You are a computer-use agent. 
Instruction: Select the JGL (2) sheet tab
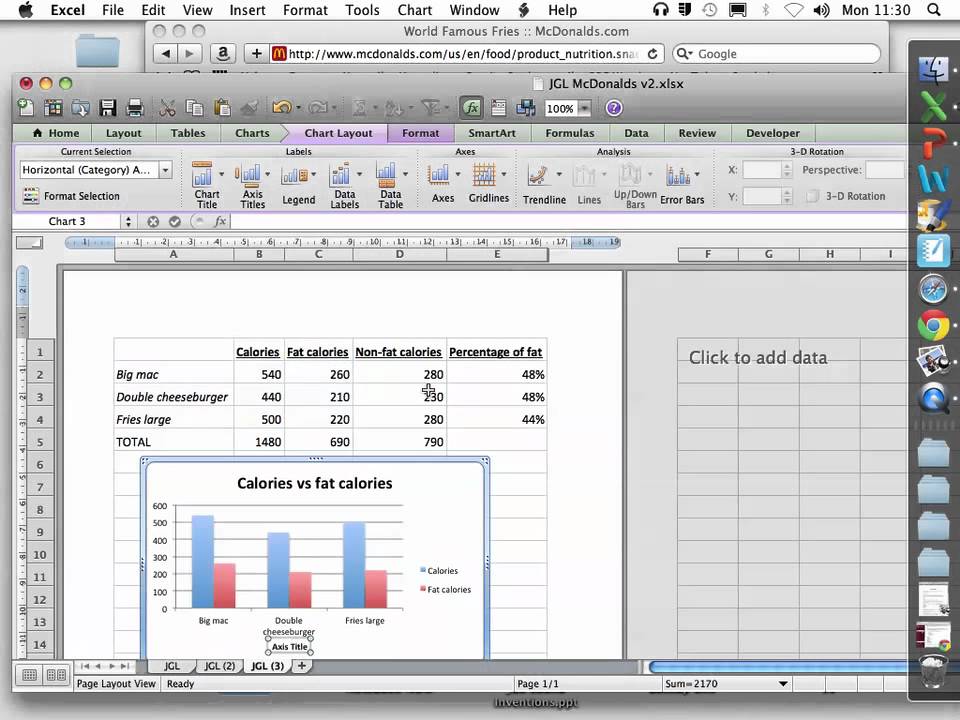[220, 666]
